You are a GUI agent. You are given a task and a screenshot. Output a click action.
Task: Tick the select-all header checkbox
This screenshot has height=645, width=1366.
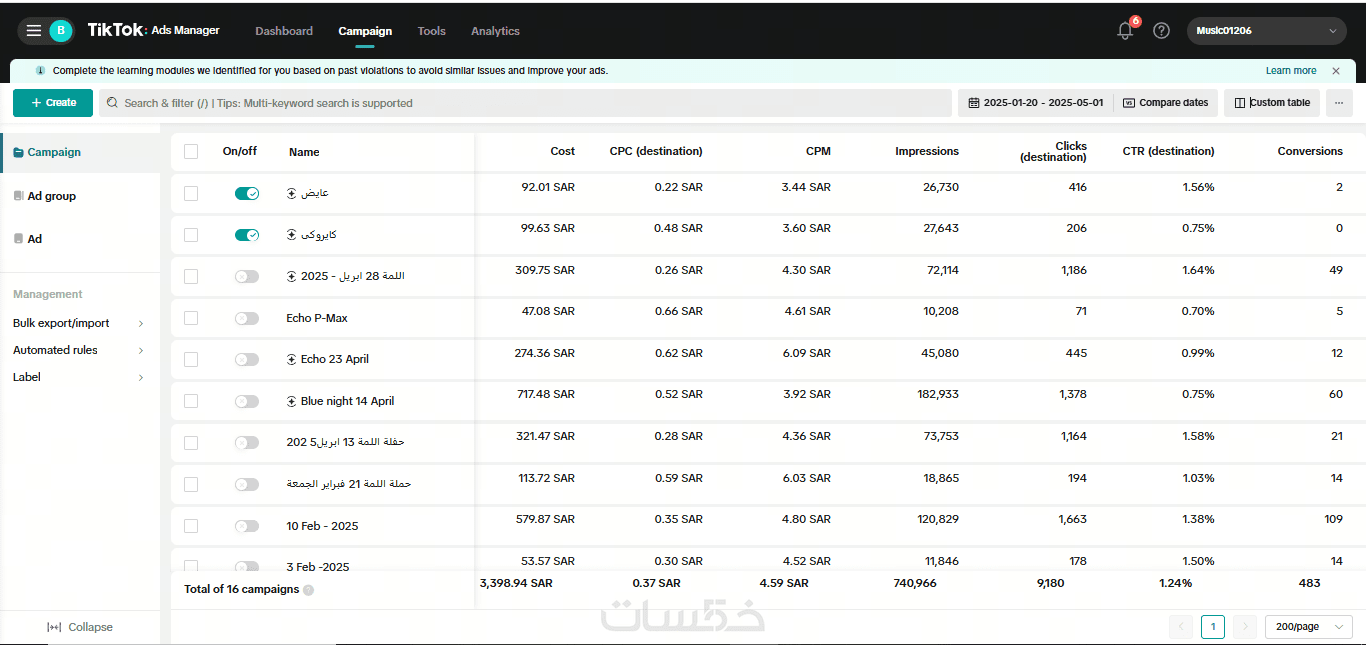[191, 152]
